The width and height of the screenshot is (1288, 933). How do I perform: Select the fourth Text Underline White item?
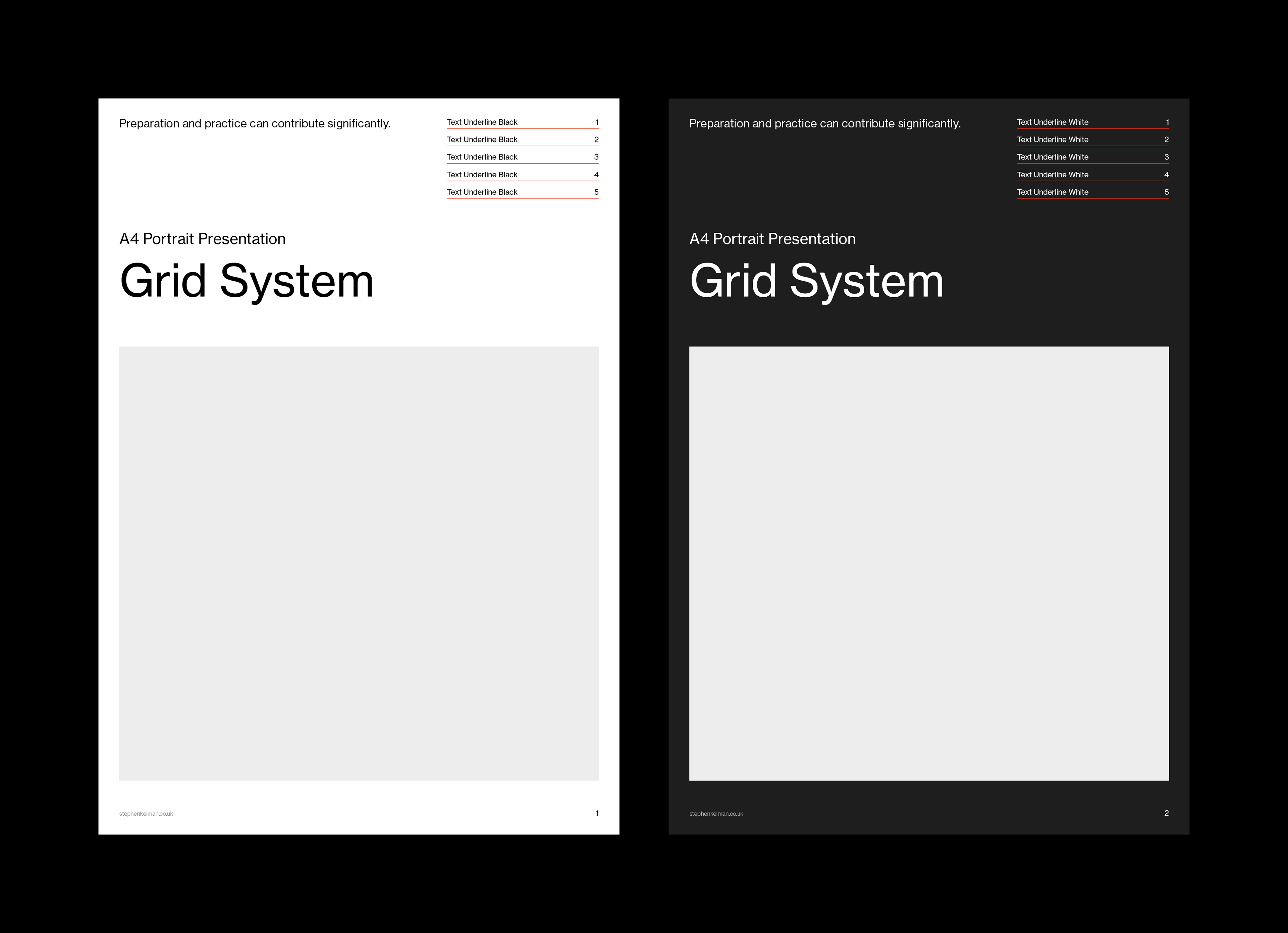1052,175
